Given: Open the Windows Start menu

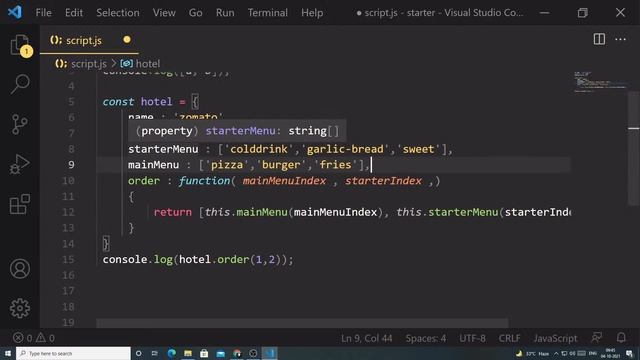Looking at the screenshot, I should pos(8,353).
